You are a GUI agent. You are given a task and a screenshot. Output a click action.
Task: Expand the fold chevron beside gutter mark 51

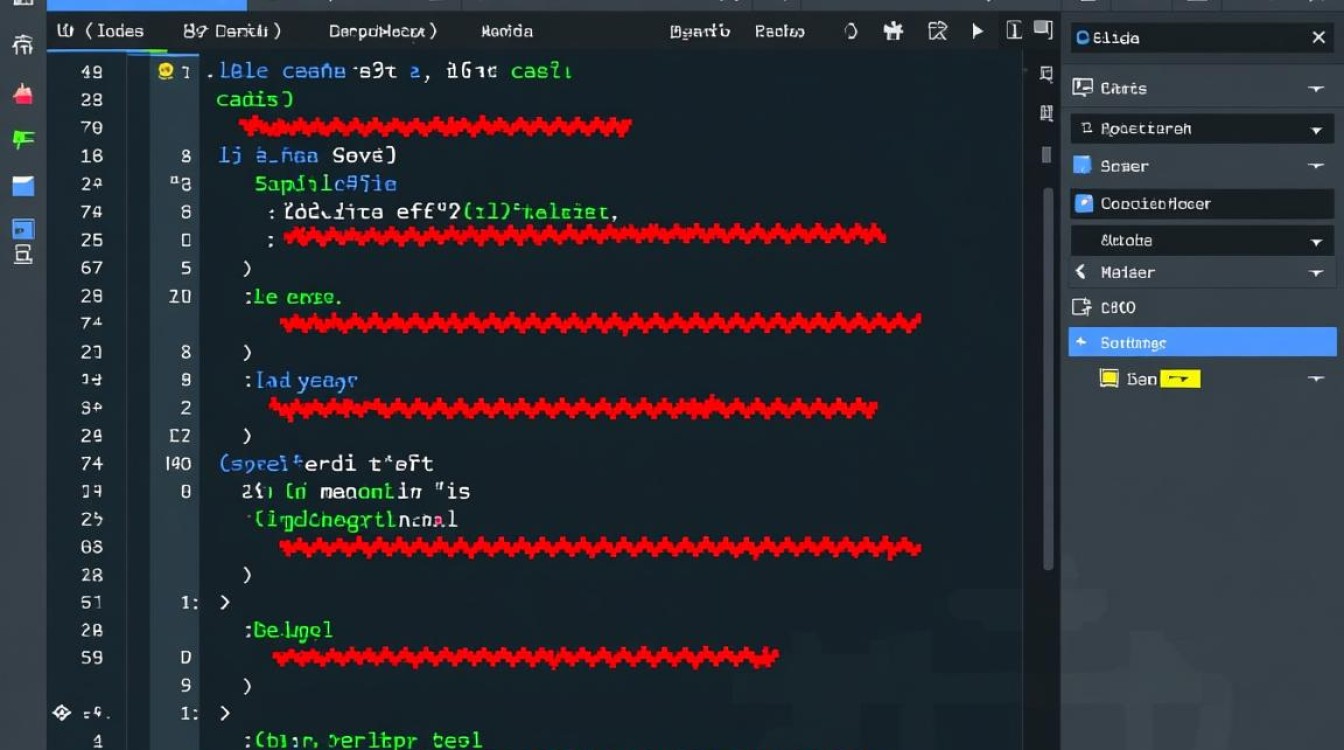coord(224,602)
